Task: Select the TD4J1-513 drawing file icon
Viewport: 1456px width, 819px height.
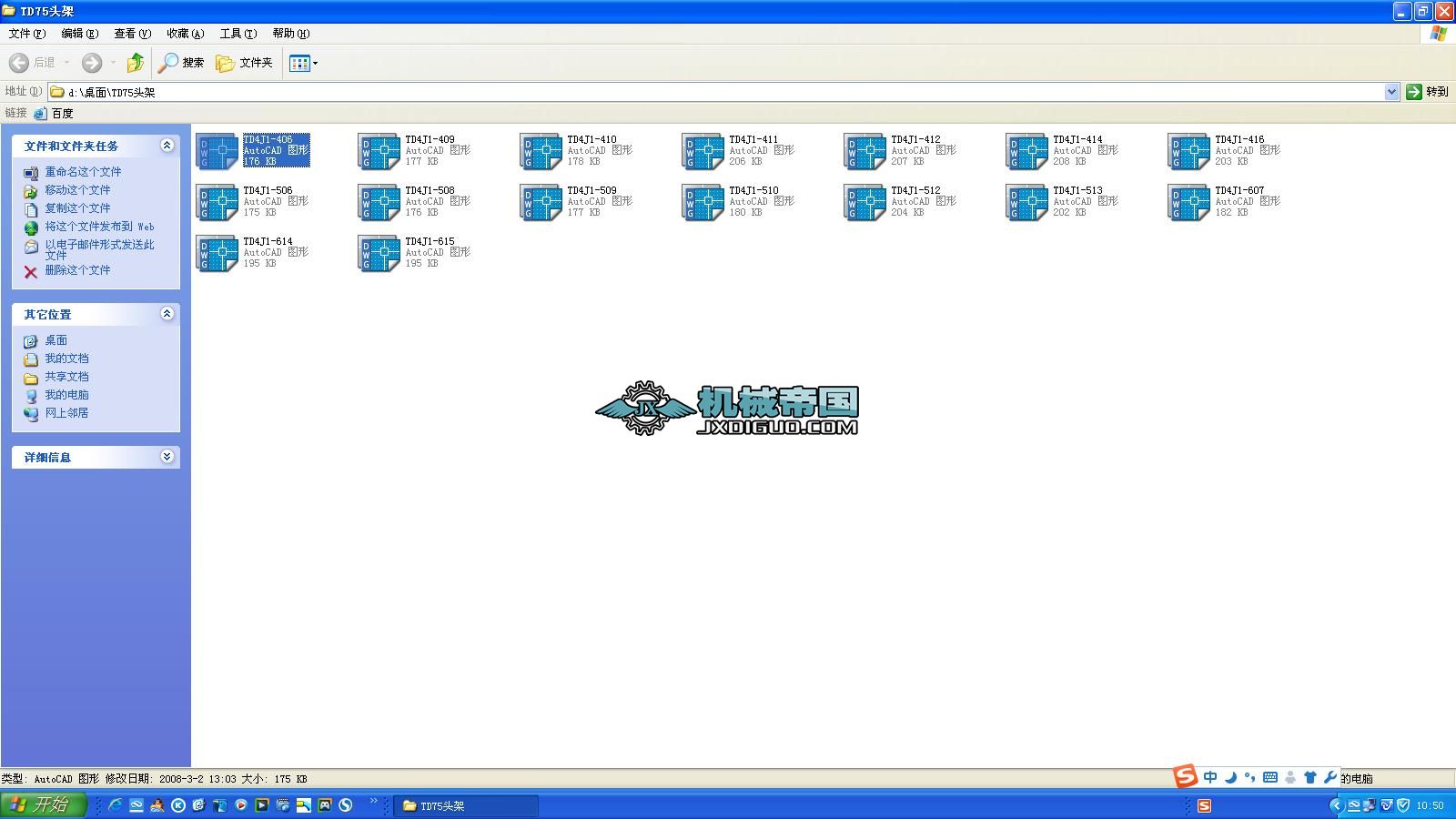Action: click(x=1027, y=203)
